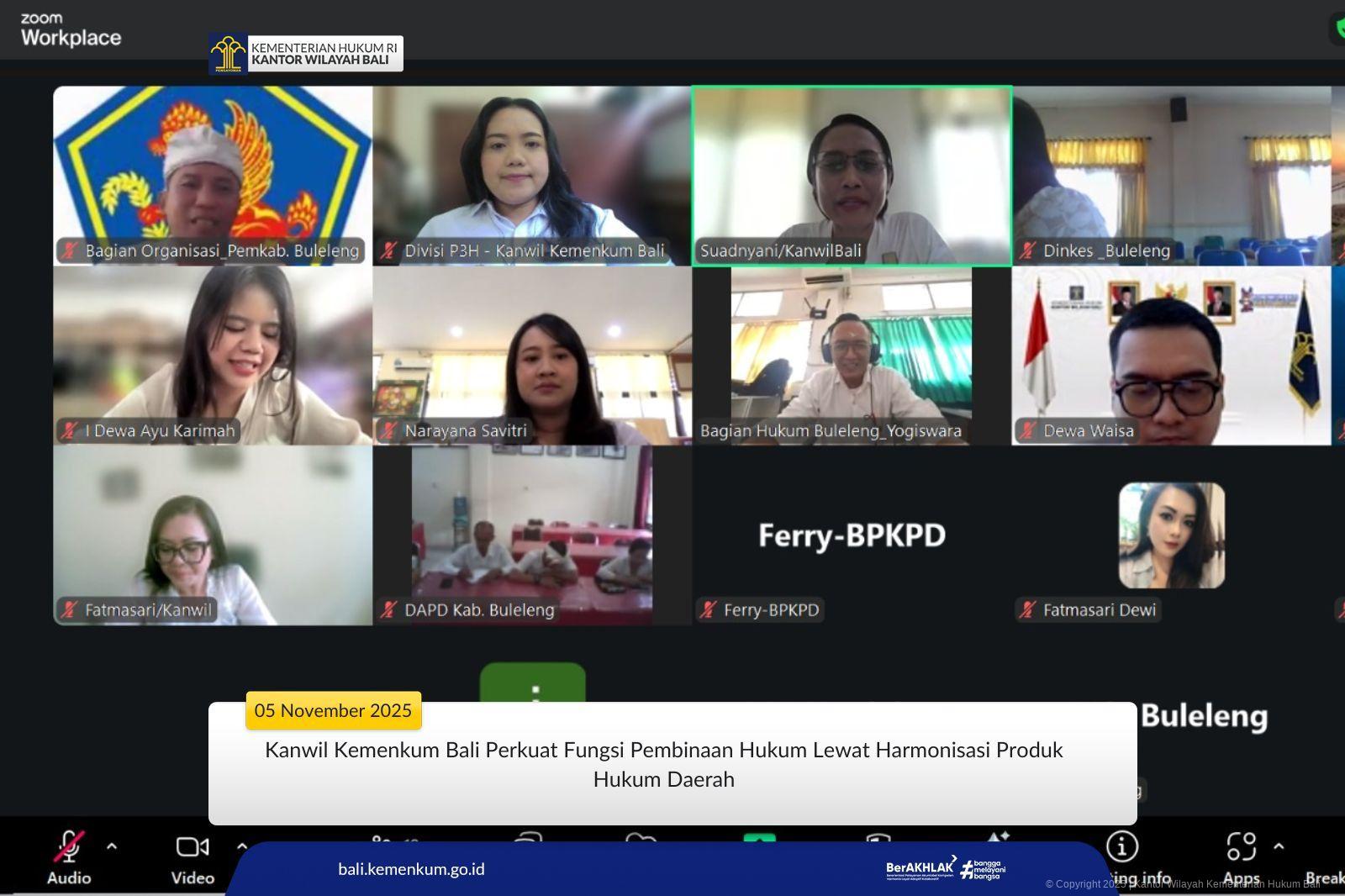Click muted mic icon on Bagian Organisasi tile
This screenshot has height=896, width=1345.
pyautogui.click(x=70, y=250)
